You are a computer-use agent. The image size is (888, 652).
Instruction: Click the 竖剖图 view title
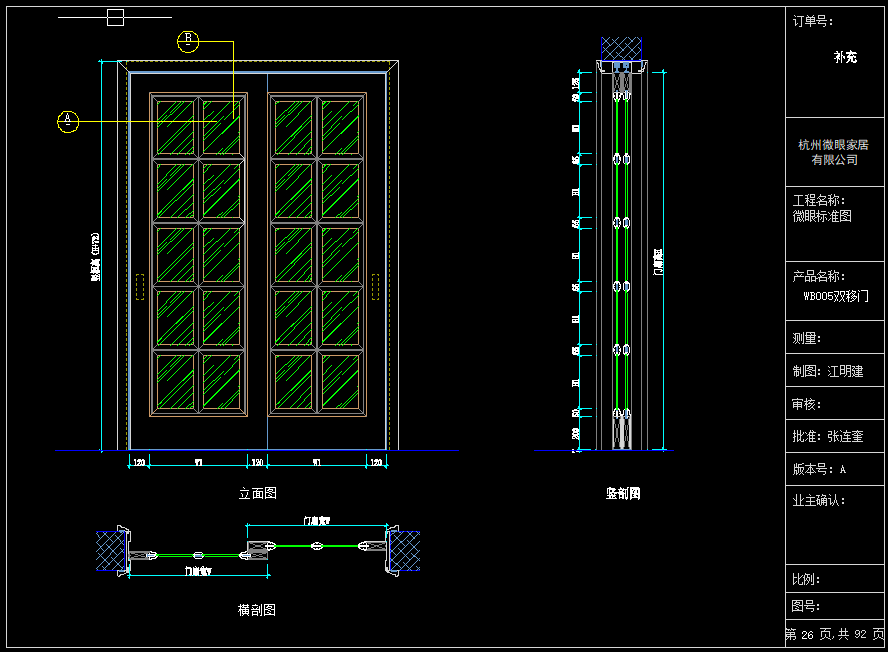point(622,493)
